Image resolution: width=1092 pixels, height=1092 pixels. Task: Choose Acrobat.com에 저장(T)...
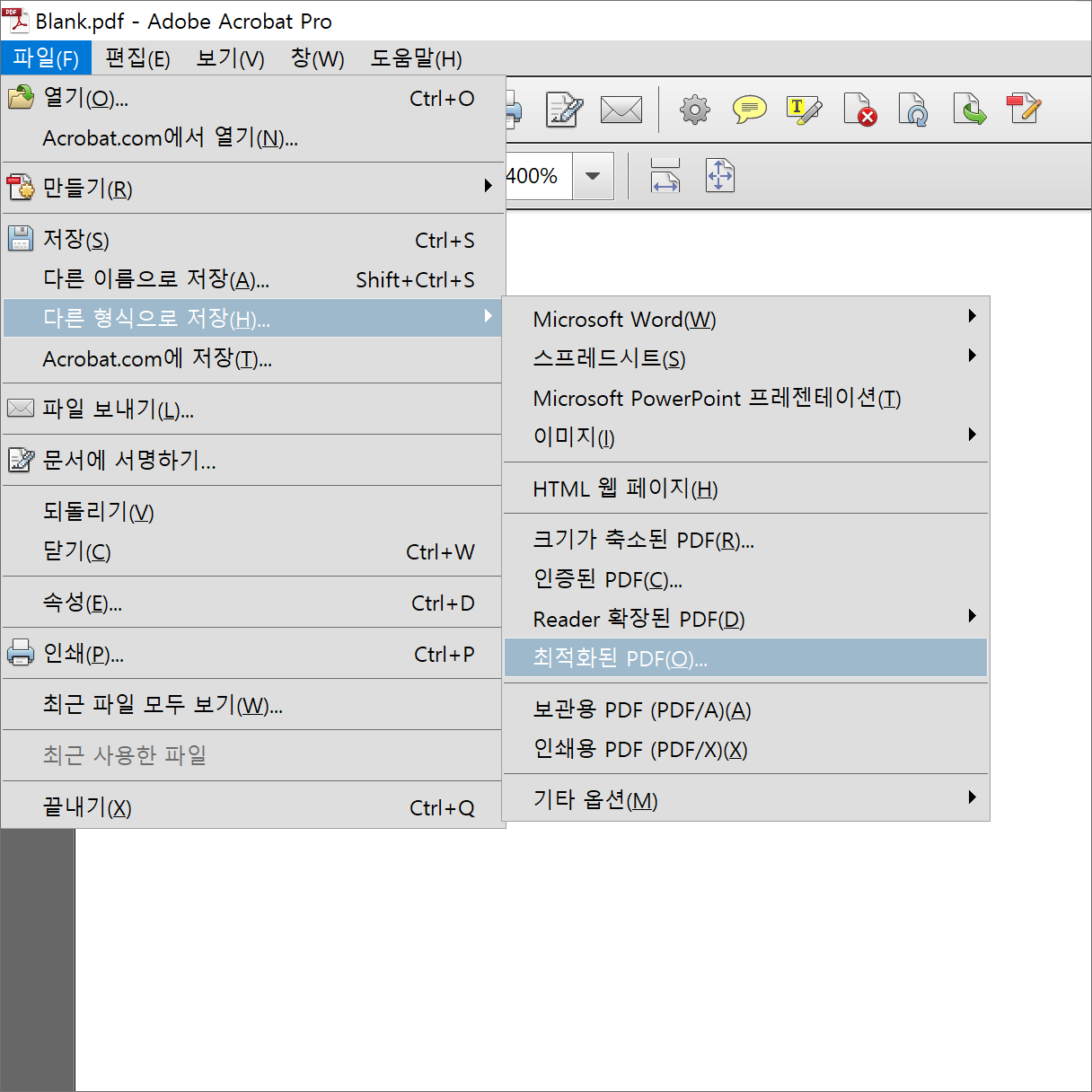(252, 358)
